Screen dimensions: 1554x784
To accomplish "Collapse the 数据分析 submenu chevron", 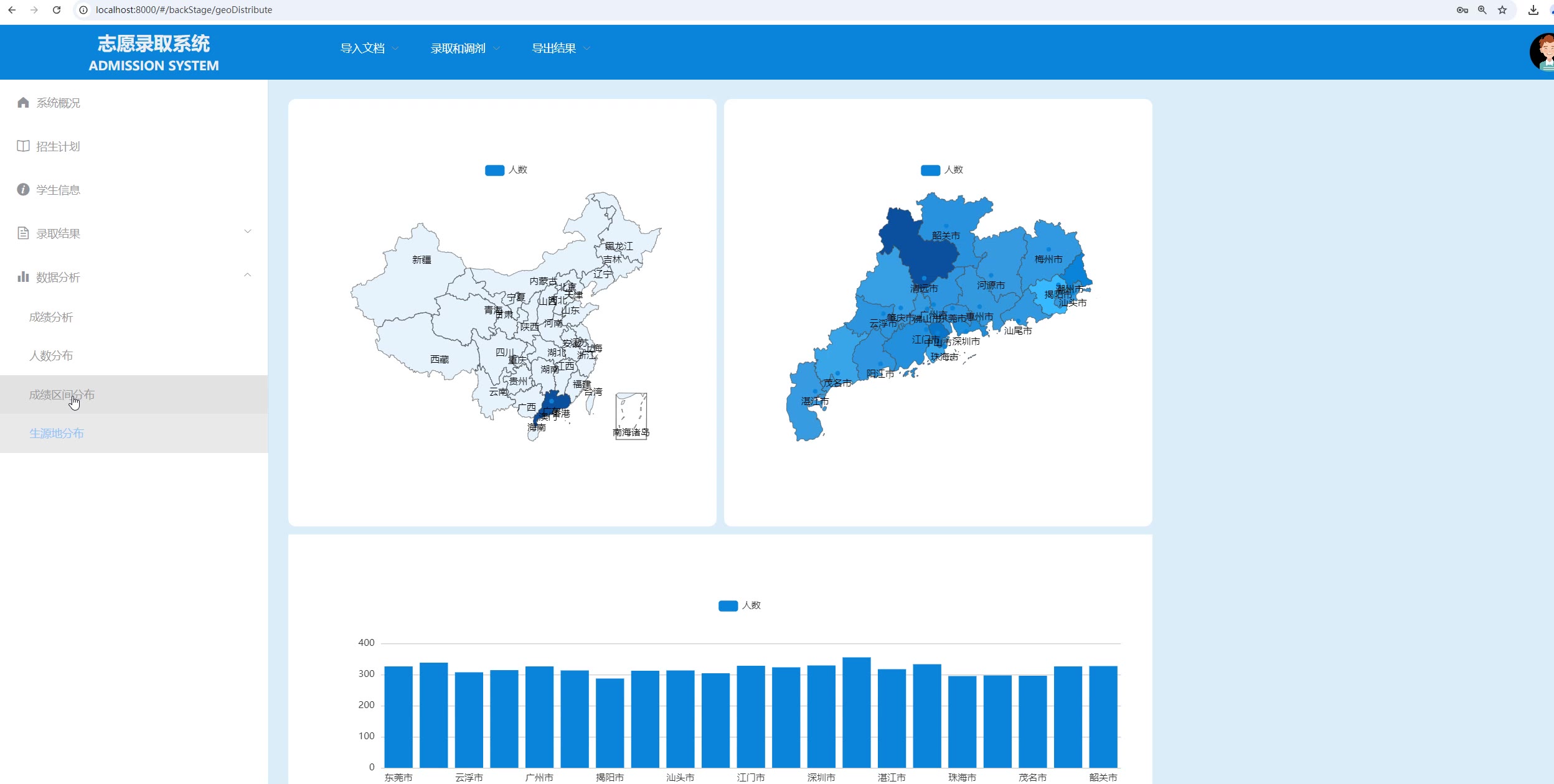I will tap(248, 275).
